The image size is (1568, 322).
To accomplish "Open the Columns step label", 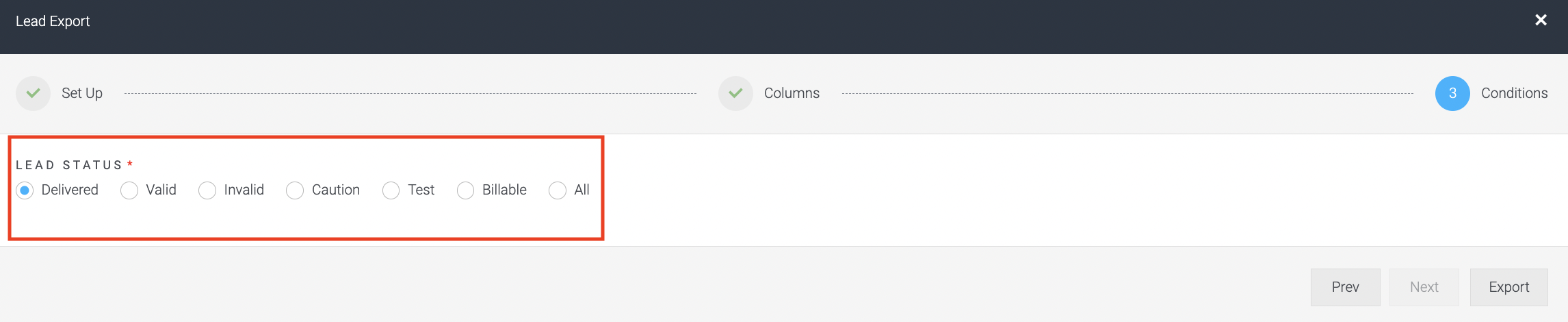I will (x=792, y=93).
